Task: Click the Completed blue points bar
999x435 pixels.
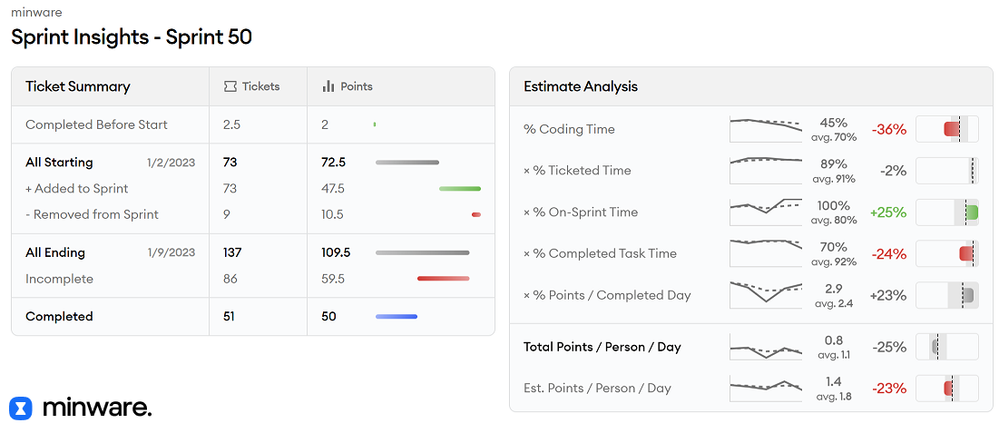Action: (x=396, y=317)
